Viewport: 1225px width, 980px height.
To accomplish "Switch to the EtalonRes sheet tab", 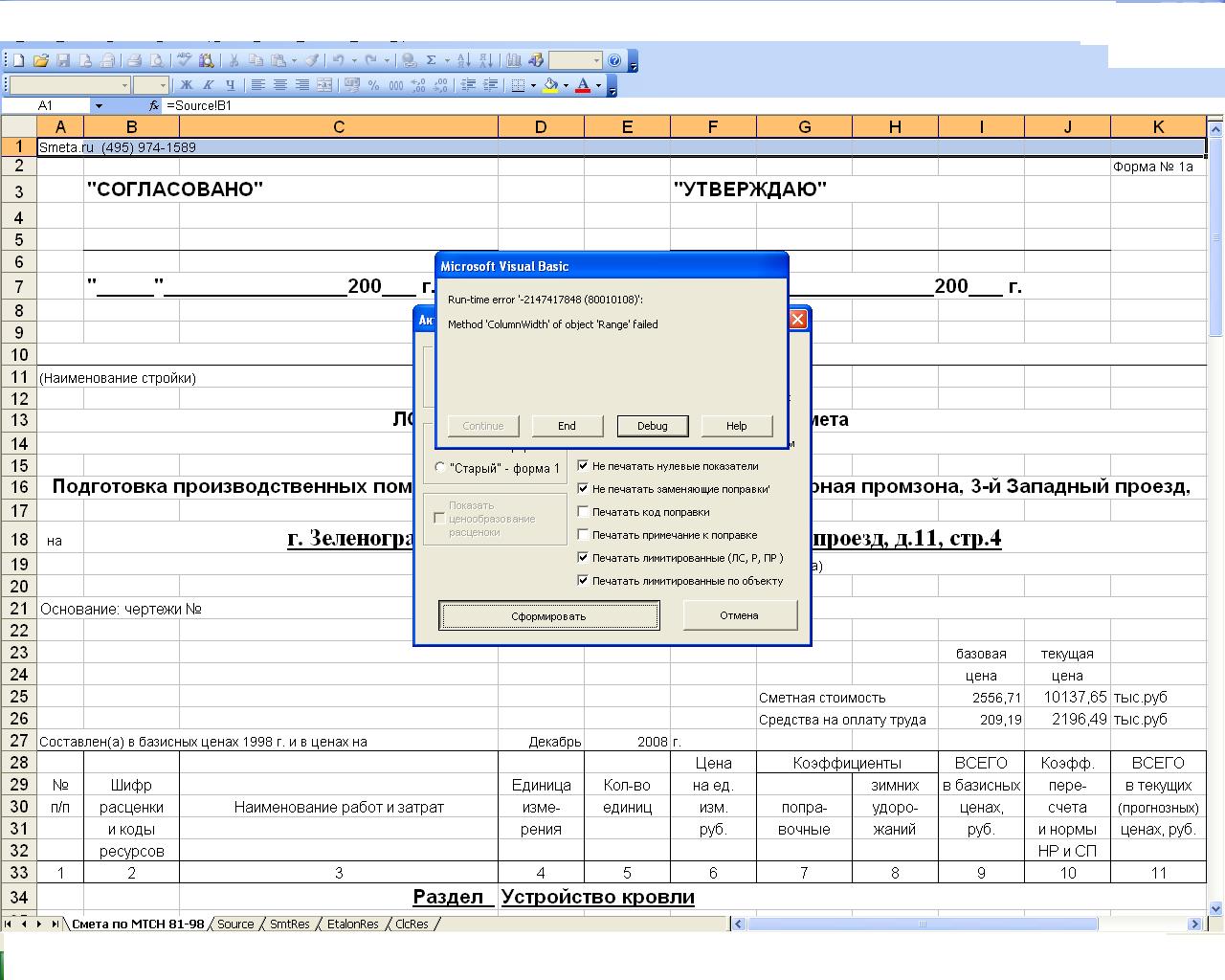I will pyautogui.click(x=352, y=924).
